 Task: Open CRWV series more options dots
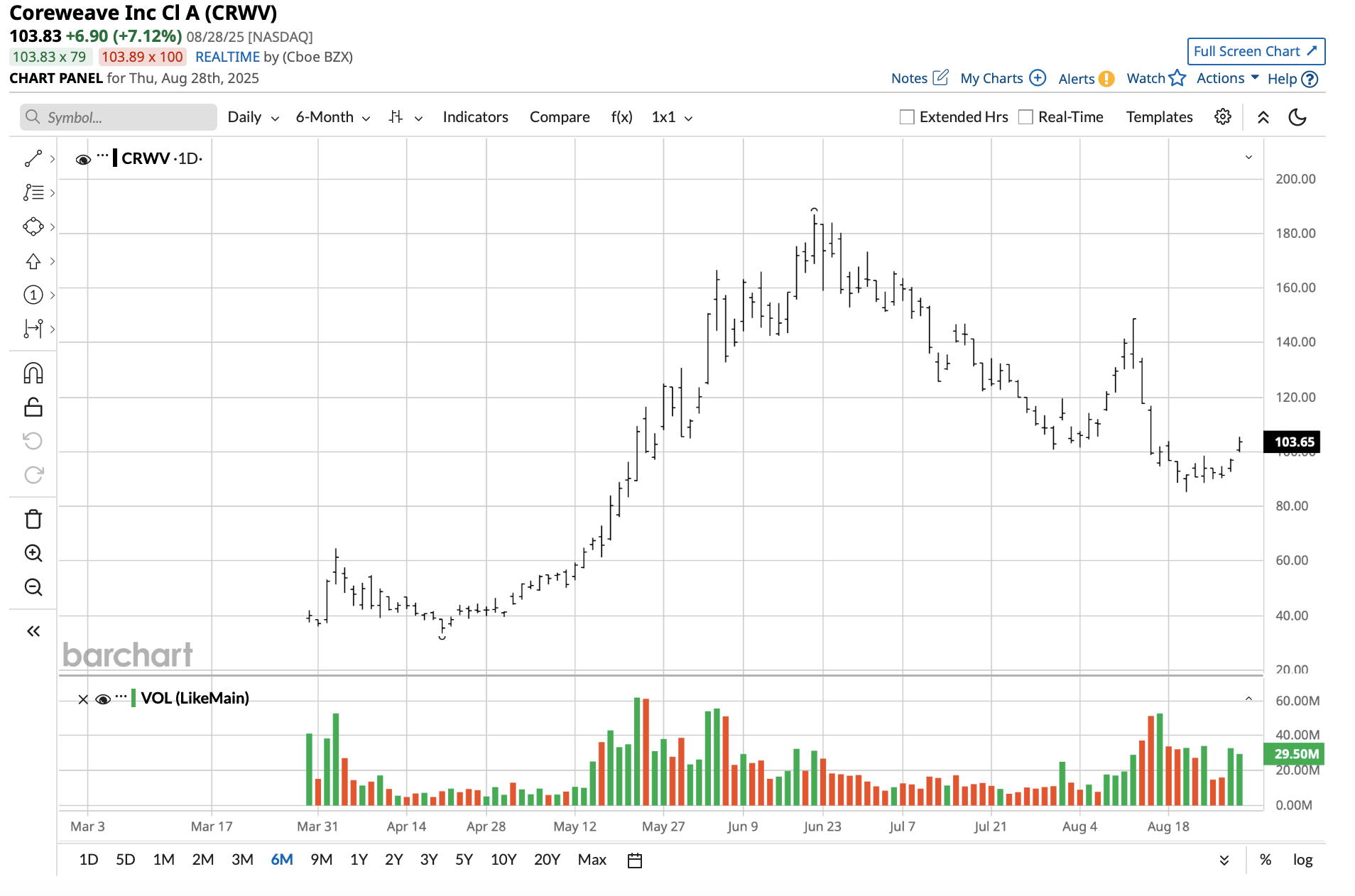[x=103, y=155]
